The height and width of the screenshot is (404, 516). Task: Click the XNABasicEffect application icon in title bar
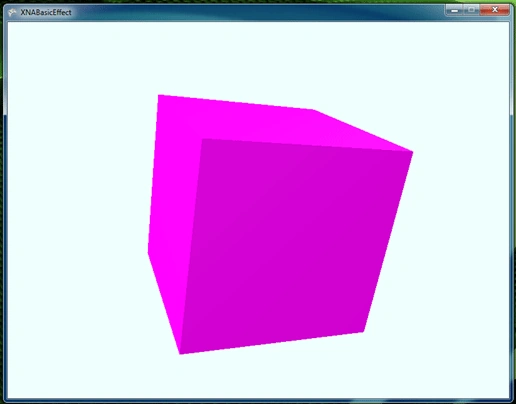[x=12, y=12]
